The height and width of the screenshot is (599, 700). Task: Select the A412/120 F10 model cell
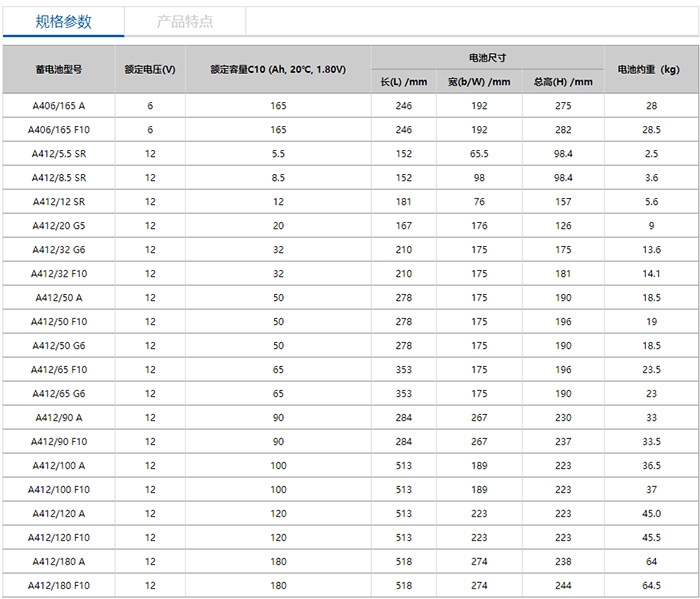(x=58, y=537)
